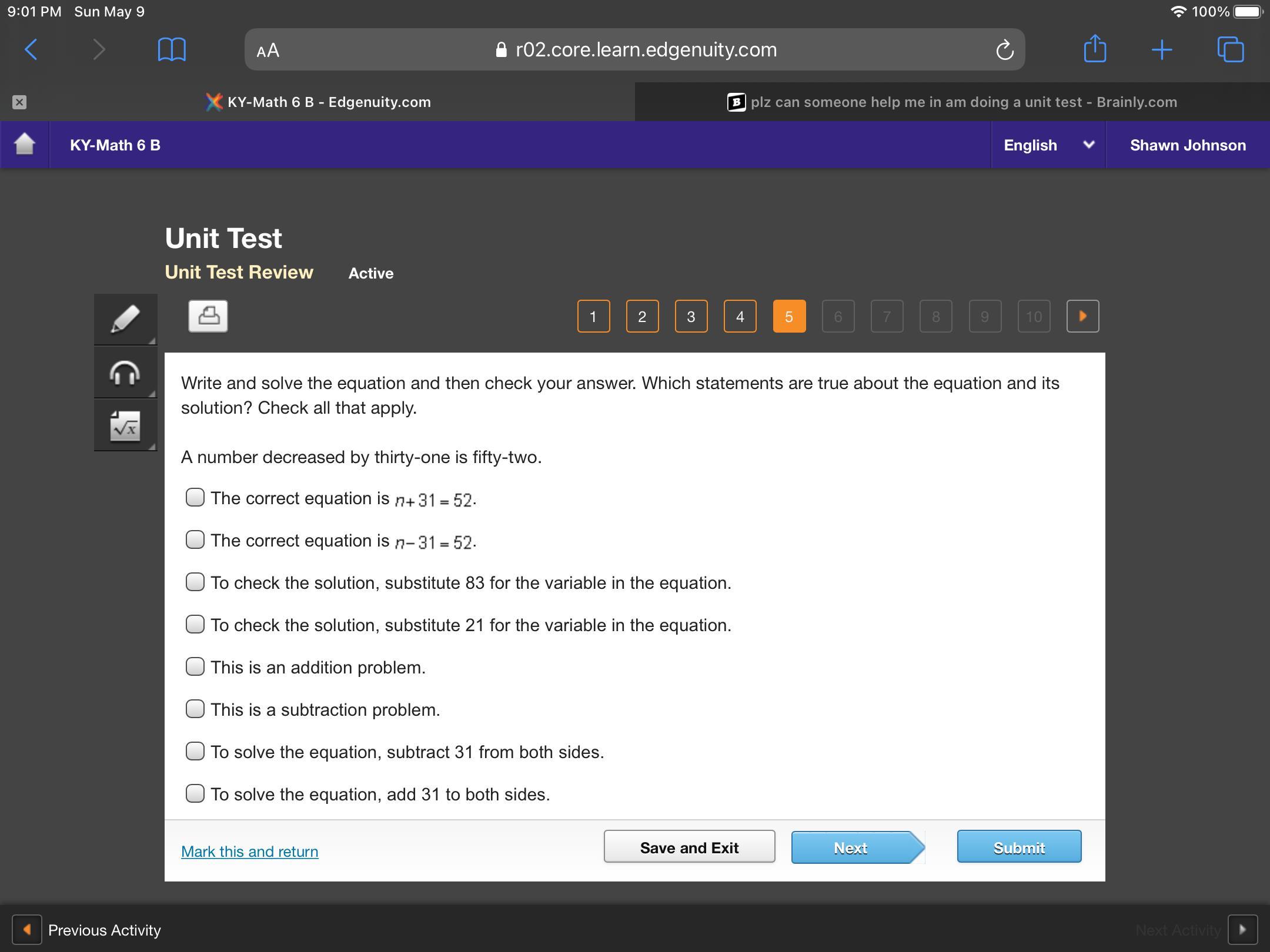Click 'Mark this and return' link

(249, 852)
